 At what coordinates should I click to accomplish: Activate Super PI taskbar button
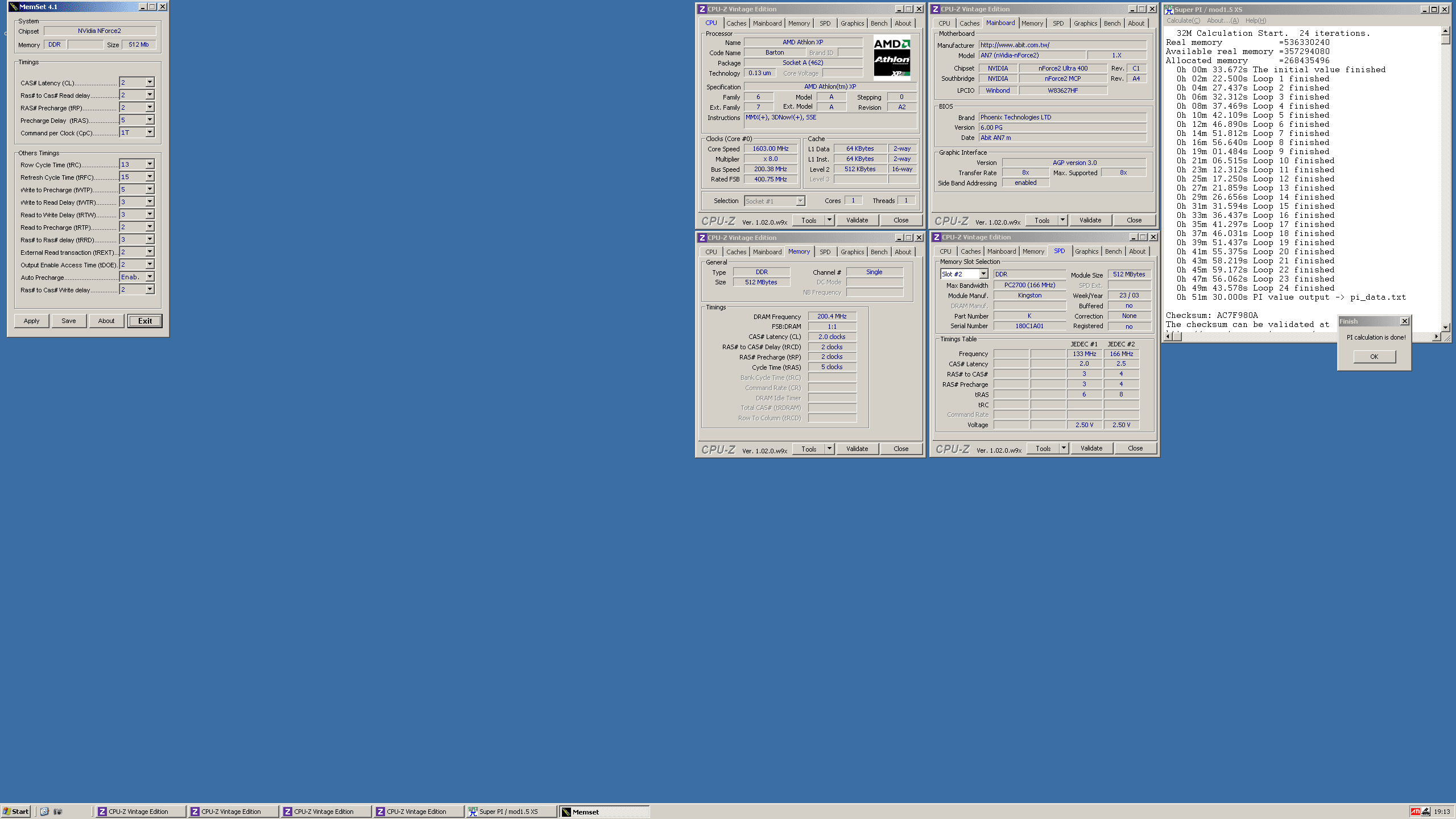tap(512, 812)
